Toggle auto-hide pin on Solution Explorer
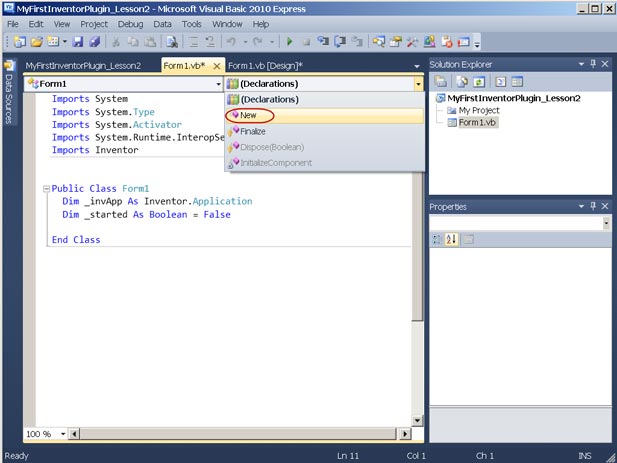 pos(592,64)
